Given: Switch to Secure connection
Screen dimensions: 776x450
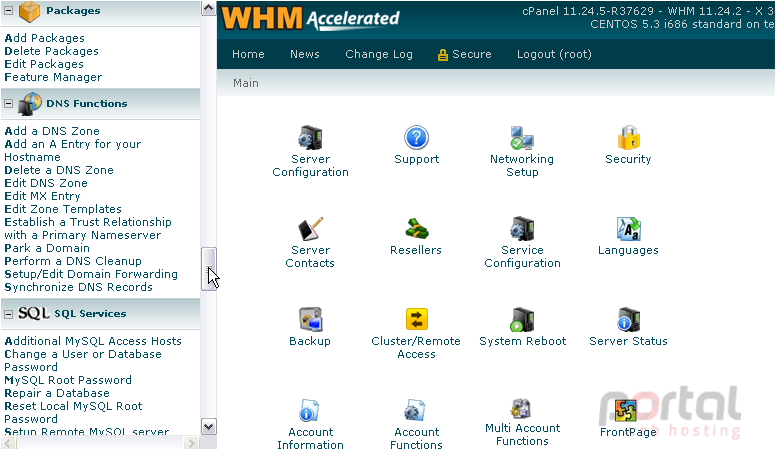Looking at the screenshot, I should point(465,54).
